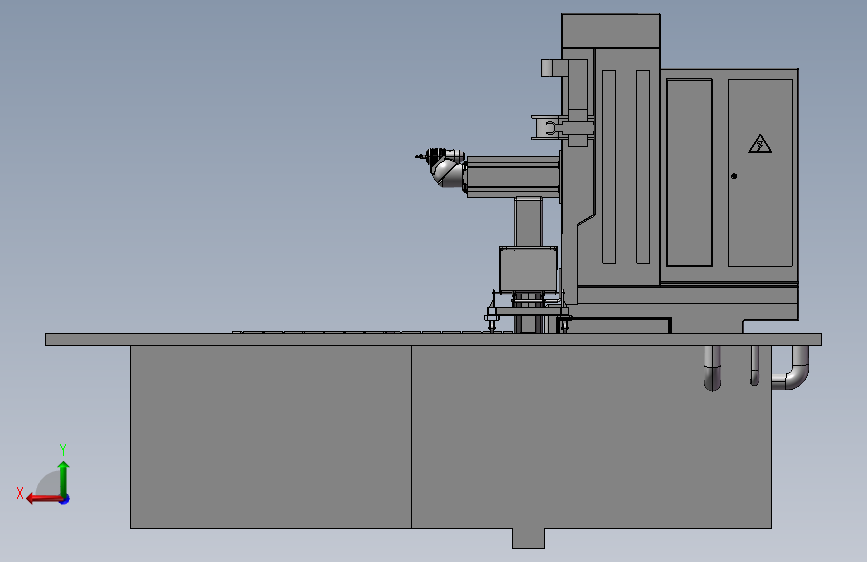This screenshot has width=867, height=562.
Task: Select the square box housing beneath the arm post
Action: [528, 269]
